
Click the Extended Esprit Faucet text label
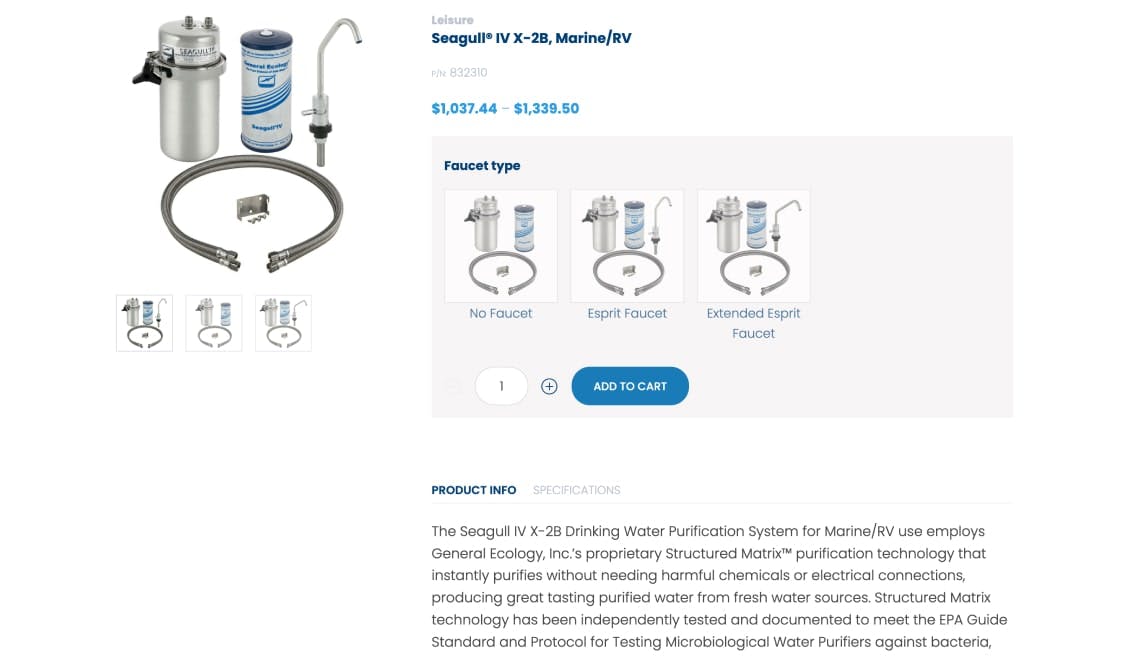[753, 323]
